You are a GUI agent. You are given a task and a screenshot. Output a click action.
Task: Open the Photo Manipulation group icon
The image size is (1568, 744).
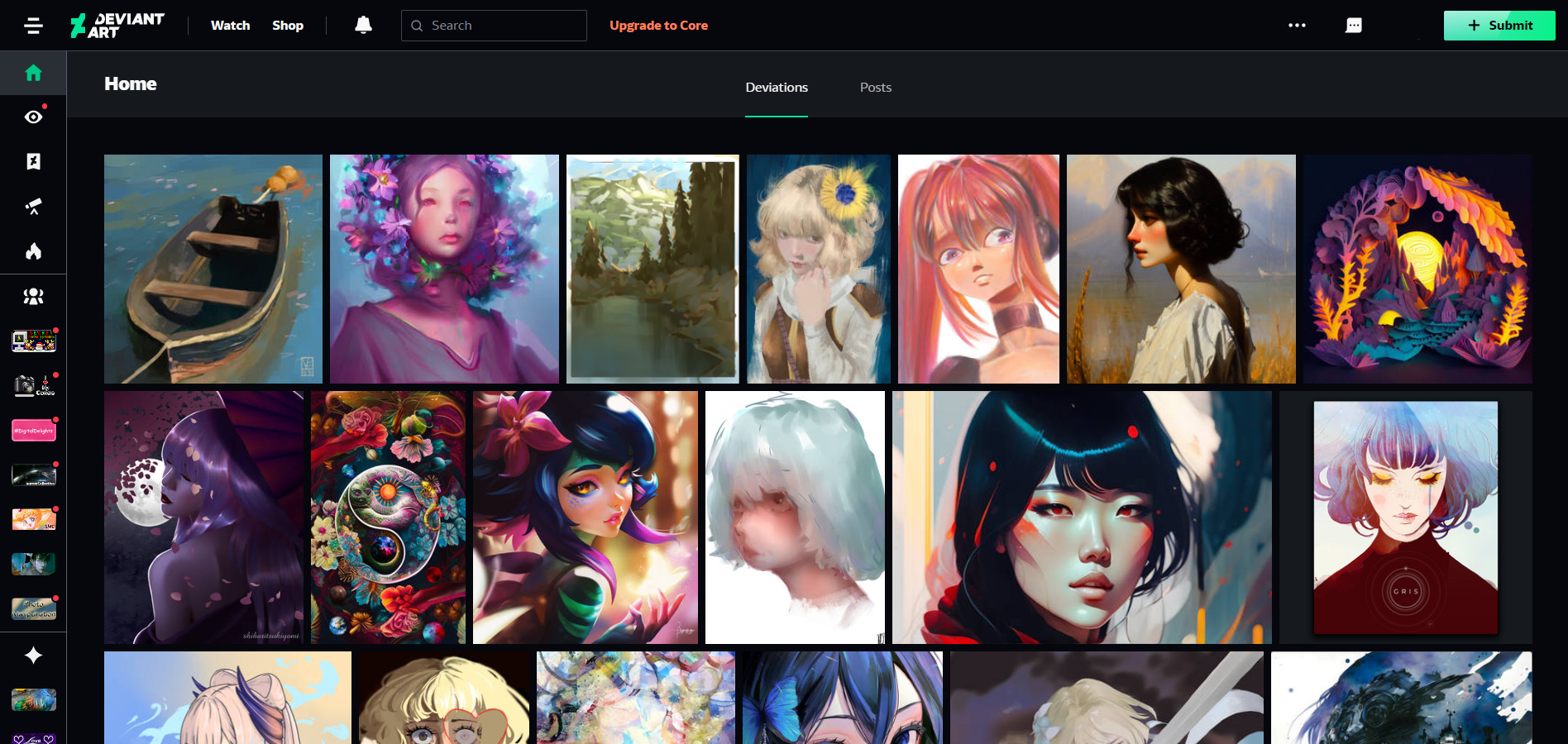[34, 608]
